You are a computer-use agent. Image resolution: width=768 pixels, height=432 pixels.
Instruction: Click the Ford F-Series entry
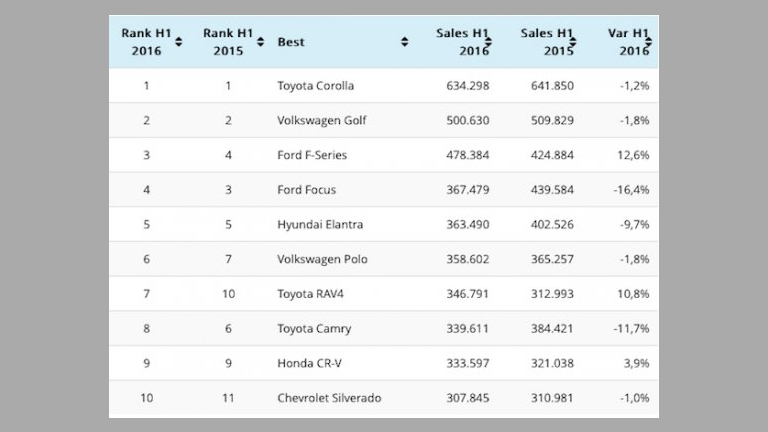(312, 155)
